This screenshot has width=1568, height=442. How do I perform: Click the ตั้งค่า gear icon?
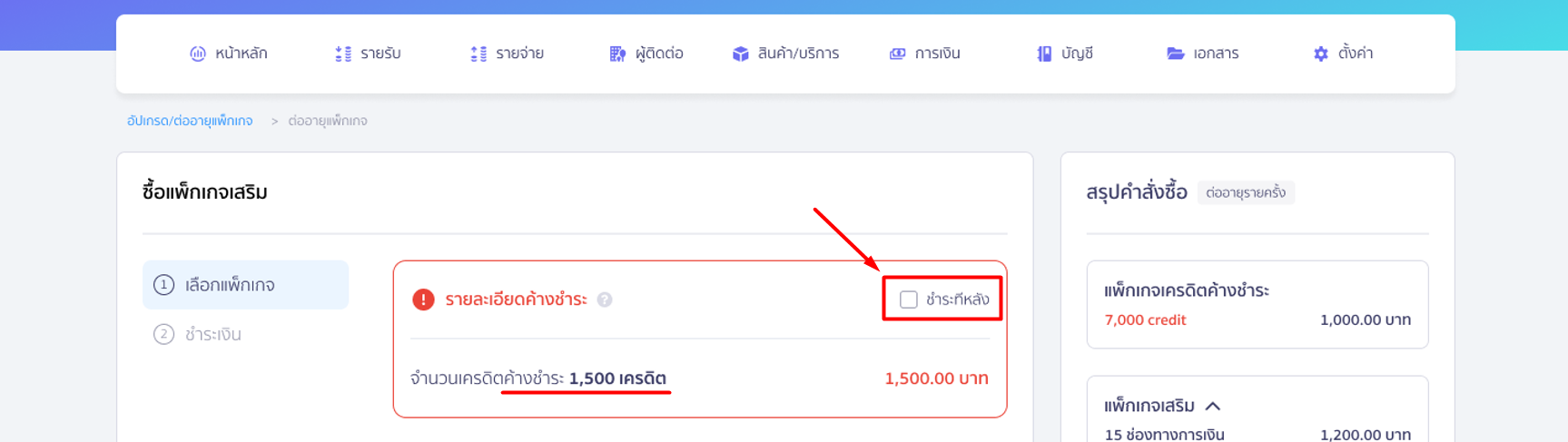coord(1321,54)
